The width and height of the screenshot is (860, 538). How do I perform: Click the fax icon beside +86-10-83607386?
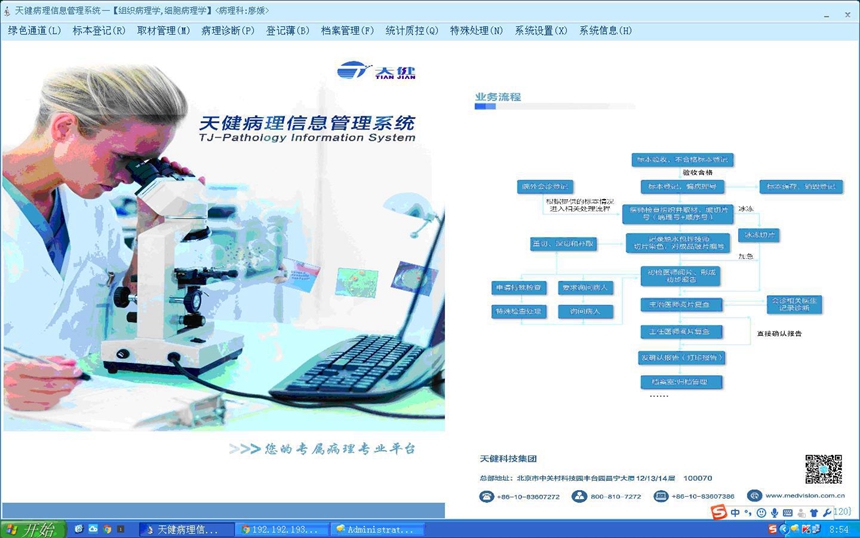click(x=661, y=496)
